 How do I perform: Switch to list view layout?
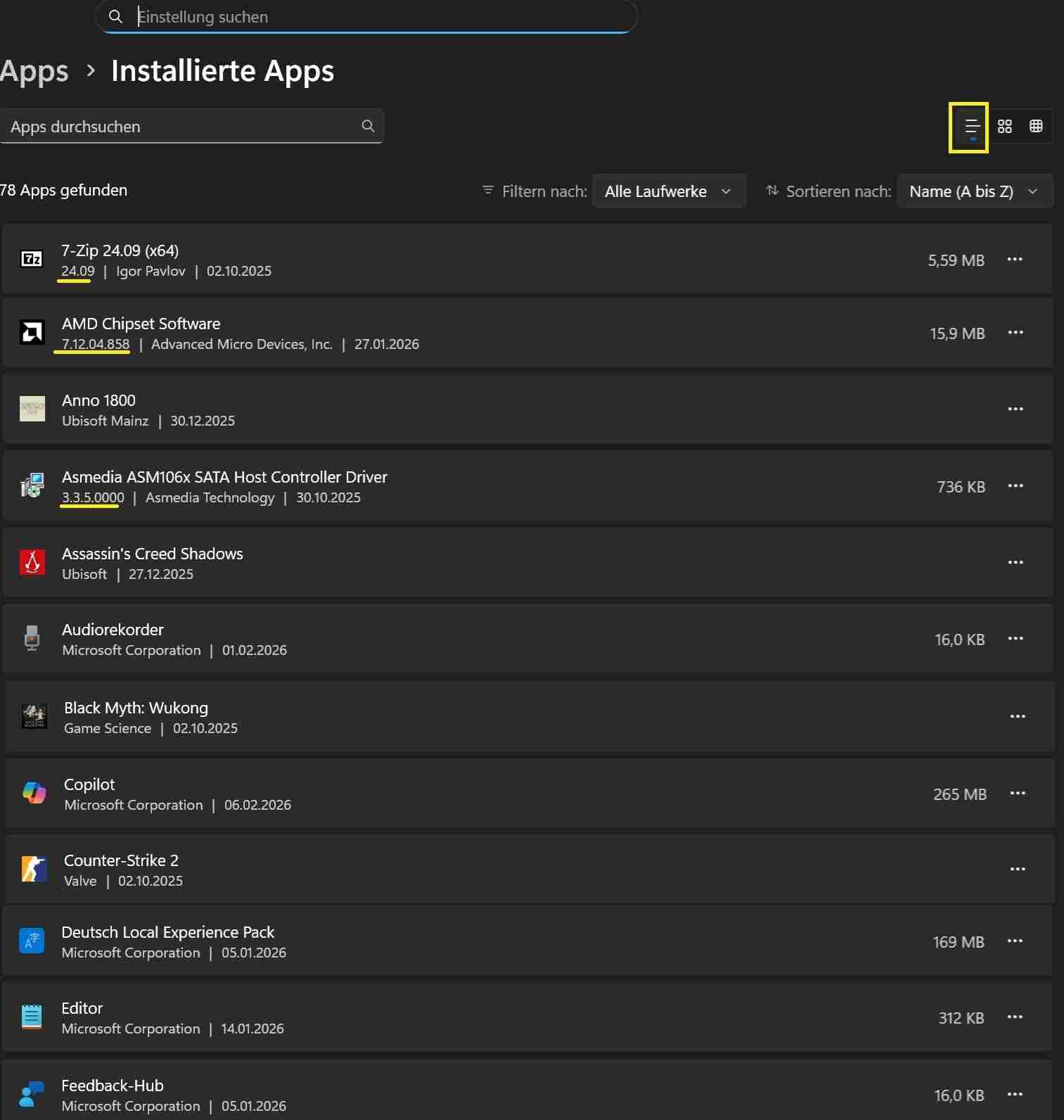[x=972, y=127]
